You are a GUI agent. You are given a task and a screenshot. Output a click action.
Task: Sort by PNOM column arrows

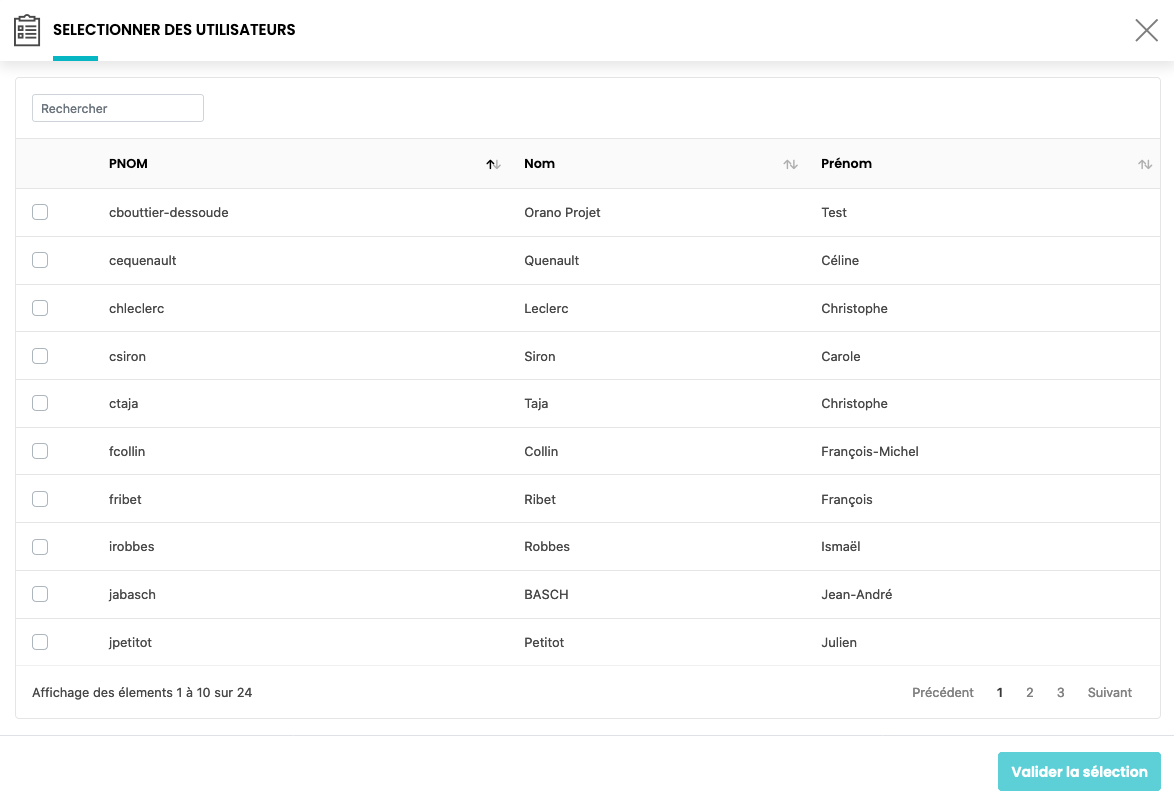tap(493, 164)
